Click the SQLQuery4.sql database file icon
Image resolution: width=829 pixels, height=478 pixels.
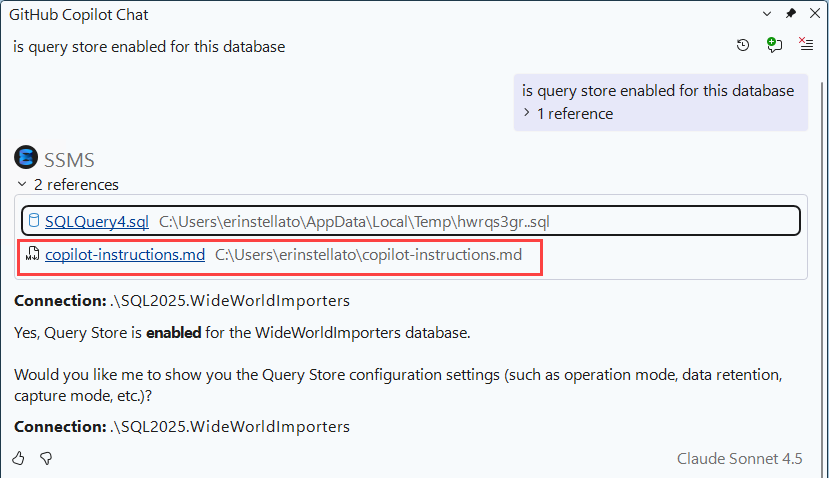click(x=33, y=221)
